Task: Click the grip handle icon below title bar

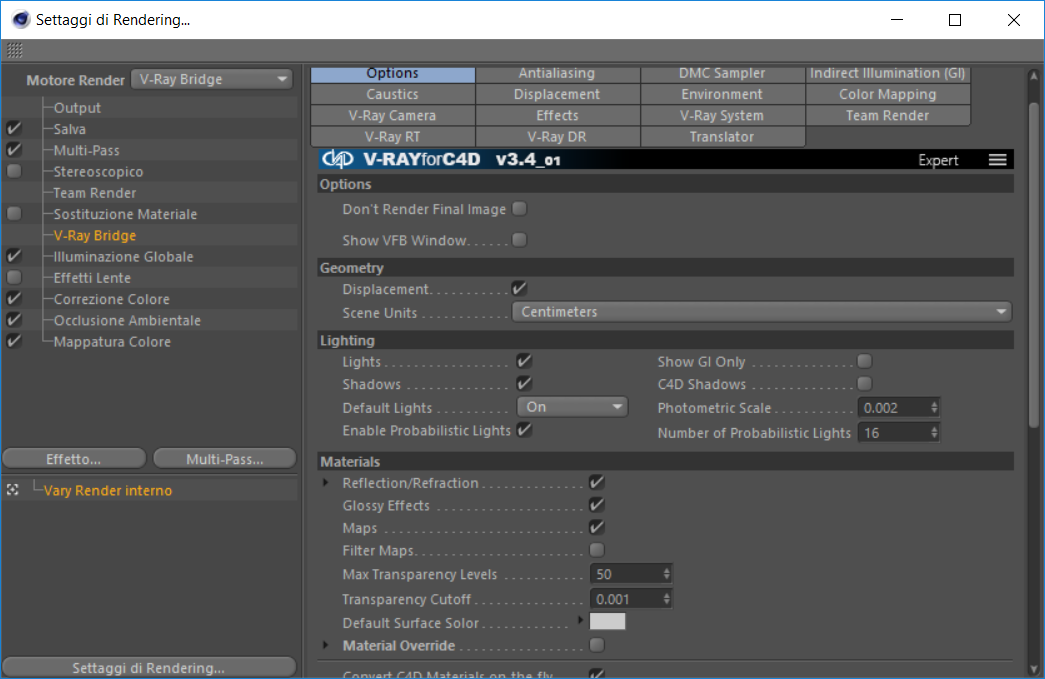Action: point(15,50)
